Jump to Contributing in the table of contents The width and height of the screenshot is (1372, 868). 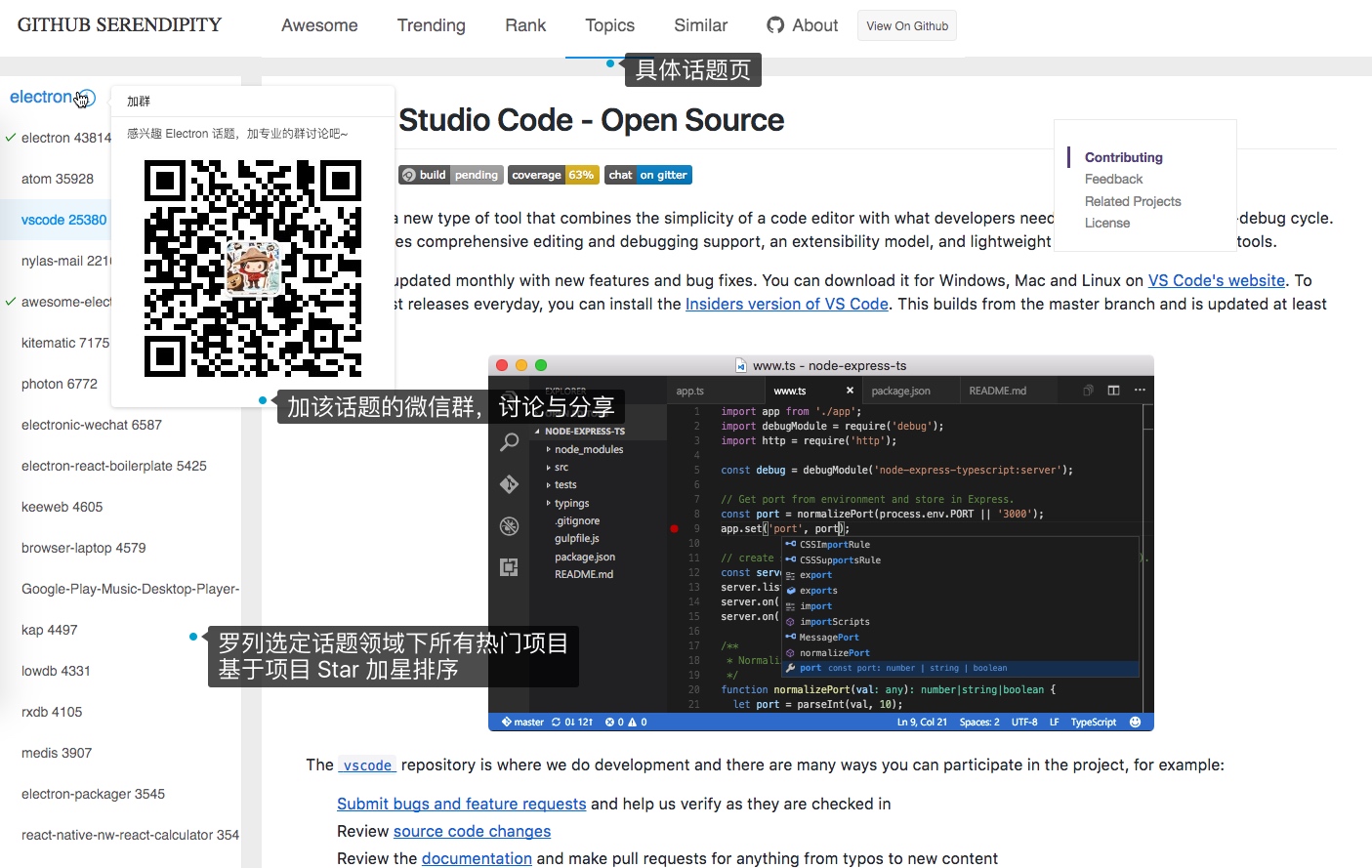[x=1124, y=157]
